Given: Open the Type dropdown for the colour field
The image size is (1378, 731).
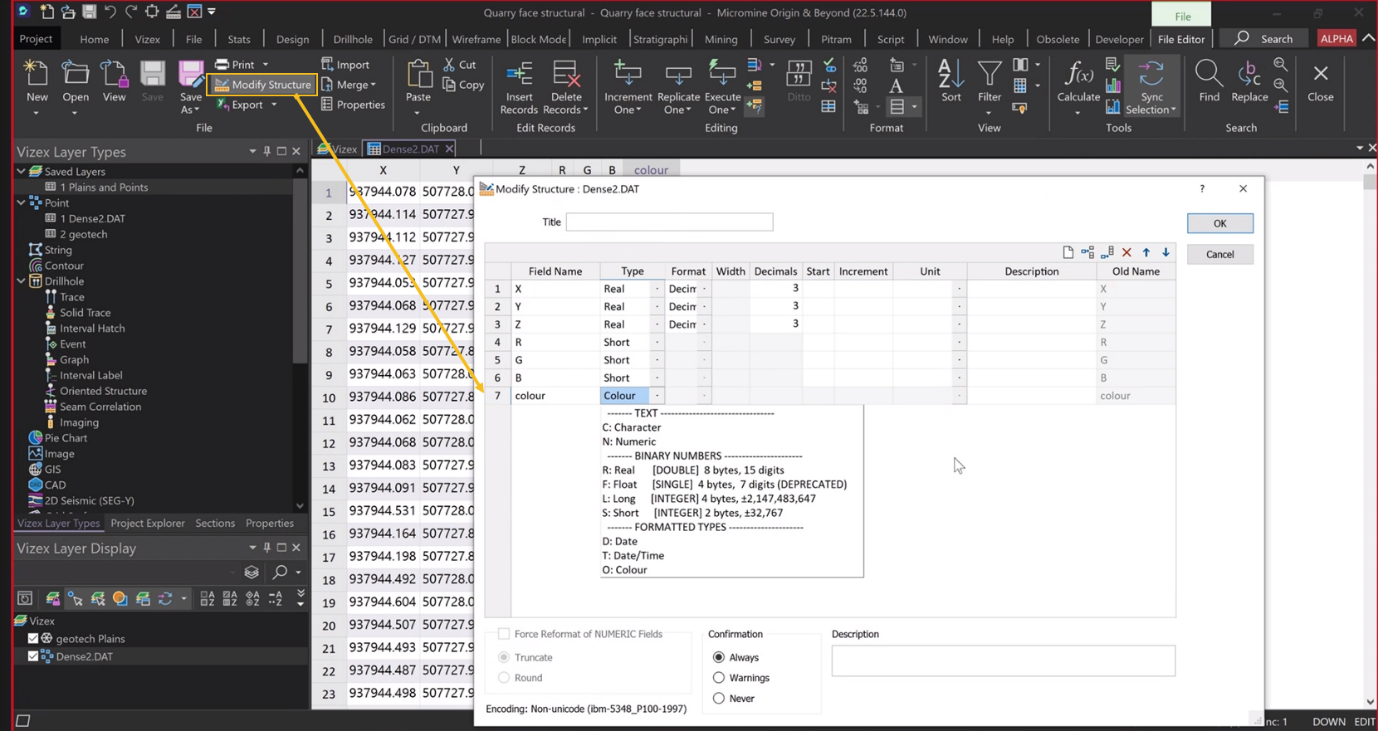Looking at the screenshot, I should pyautogui.click(x=659, y=395).
